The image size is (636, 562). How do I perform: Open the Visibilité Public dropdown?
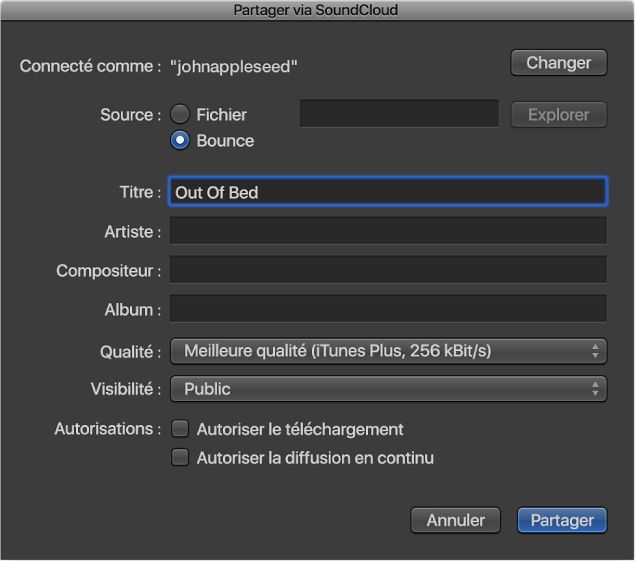389,389
